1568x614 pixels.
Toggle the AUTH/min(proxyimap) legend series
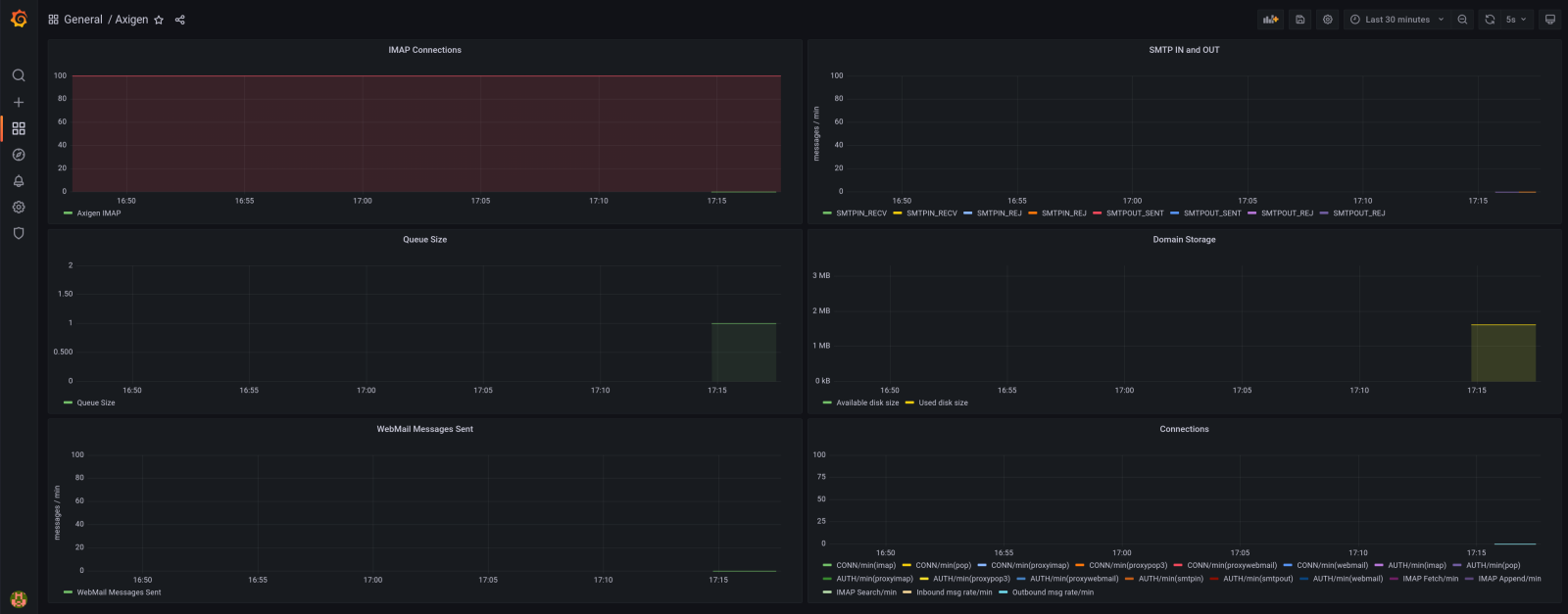(x=874, y=579)
